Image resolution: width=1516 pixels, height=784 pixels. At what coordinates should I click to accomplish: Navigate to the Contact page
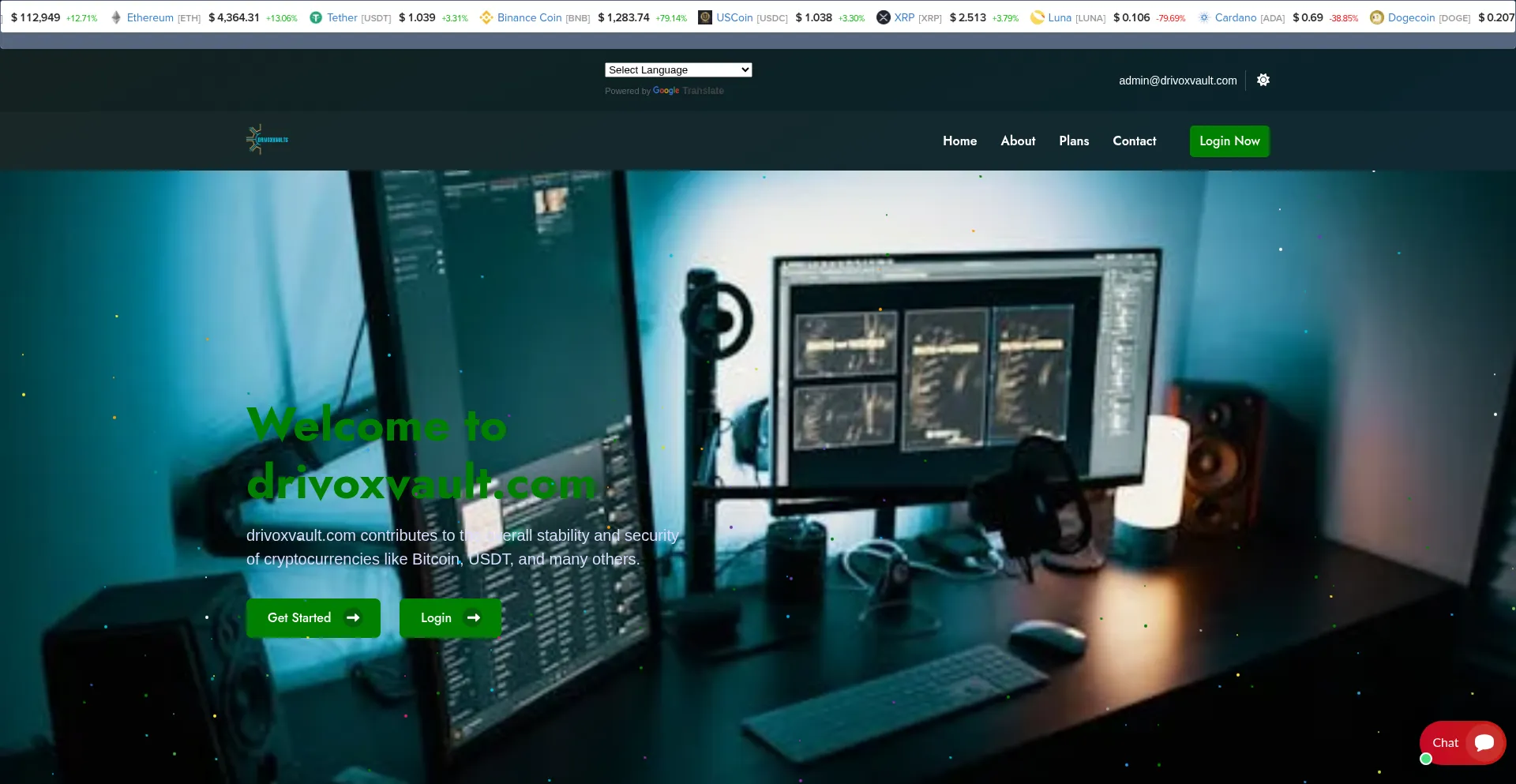(1134, 141)
